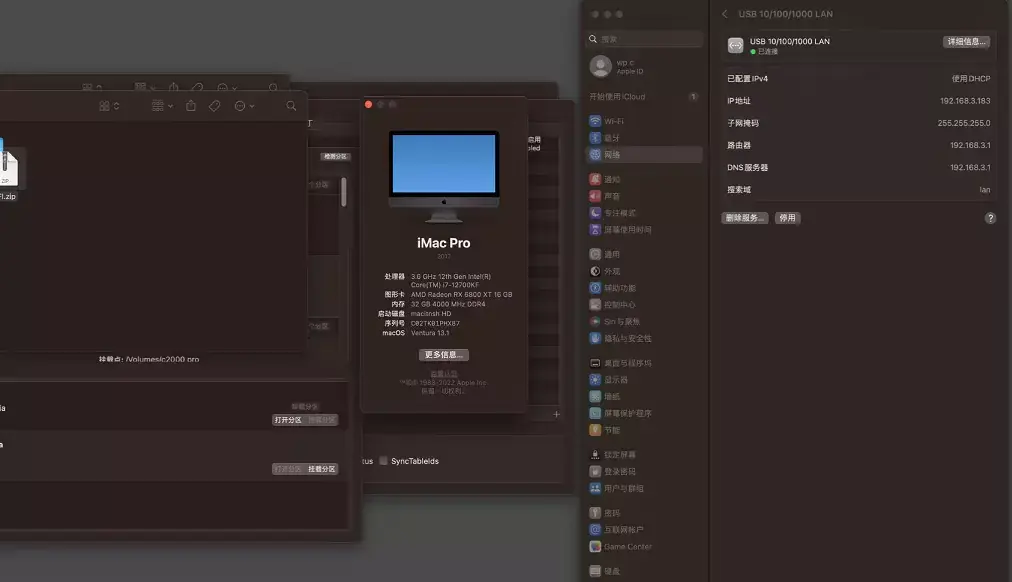1012x582 pixels.
Task: Open Finder group-by dropdown in front window
Action: click(x=162, y=106)
